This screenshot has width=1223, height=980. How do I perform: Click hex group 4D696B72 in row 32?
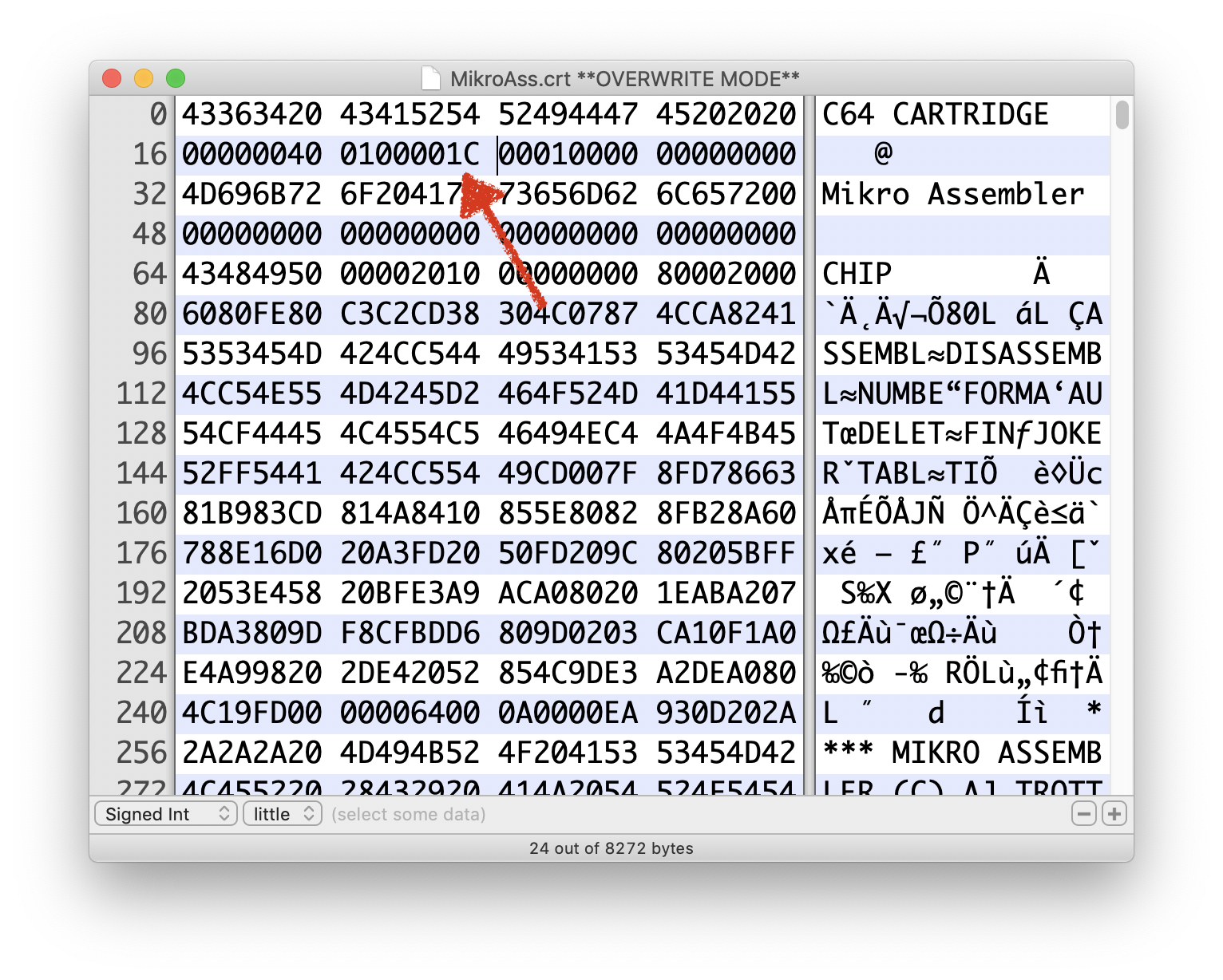pos(252,194)
